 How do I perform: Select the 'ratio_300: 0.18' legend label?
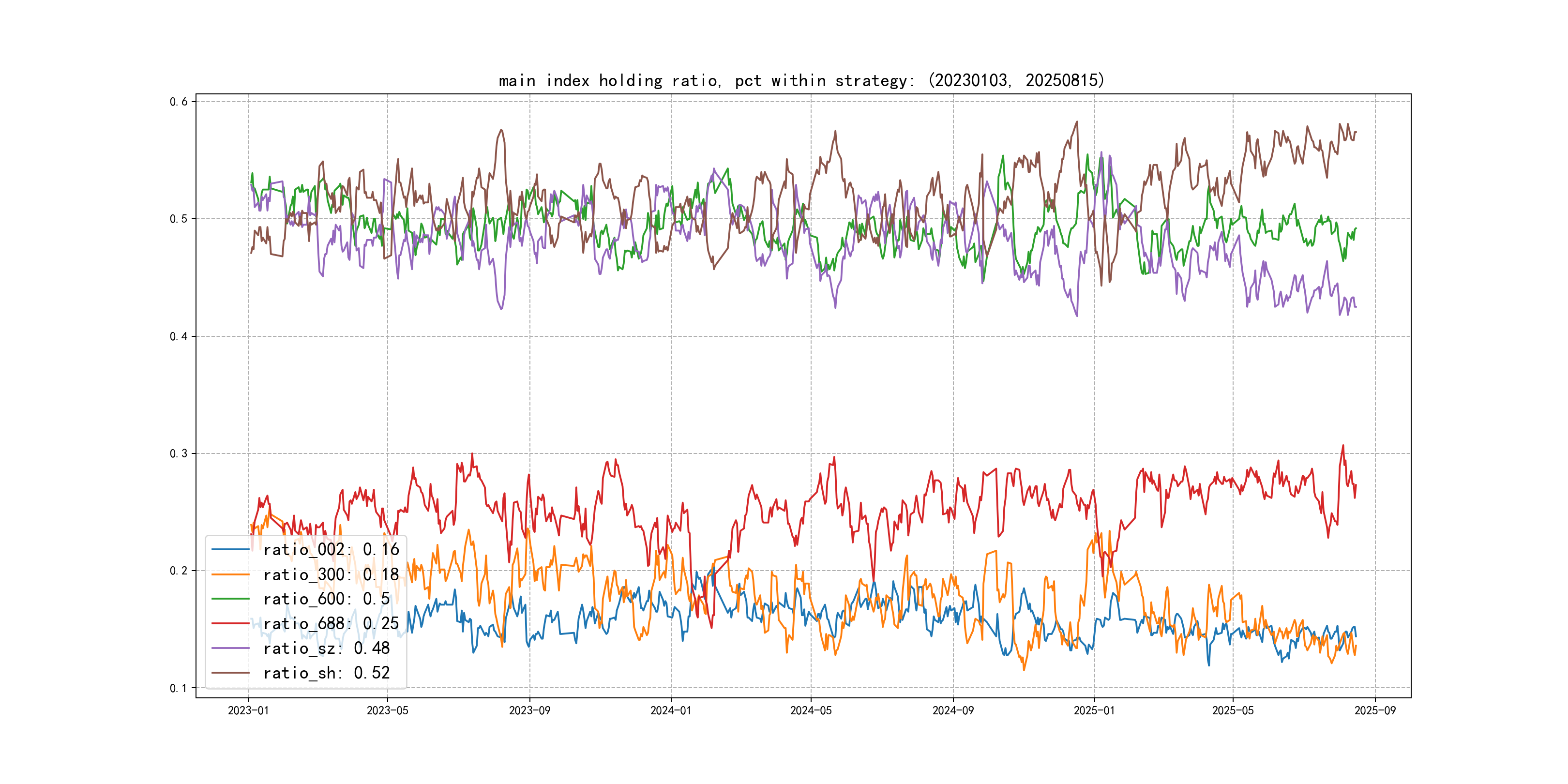[331, 574]
